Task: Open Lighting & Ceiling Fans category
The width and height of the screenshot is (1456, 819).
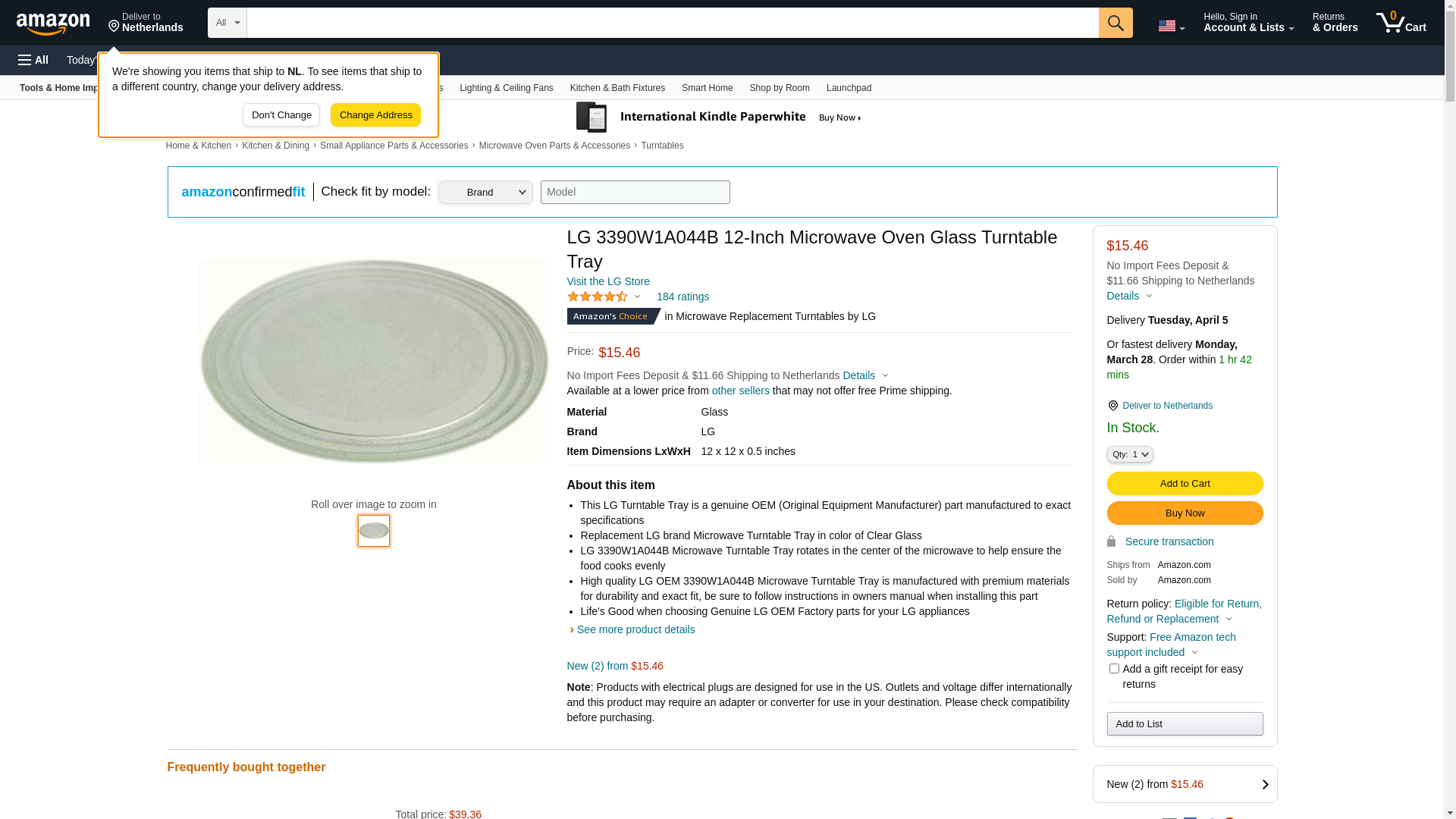Action: pyautogui.click(x=506, y=88)
